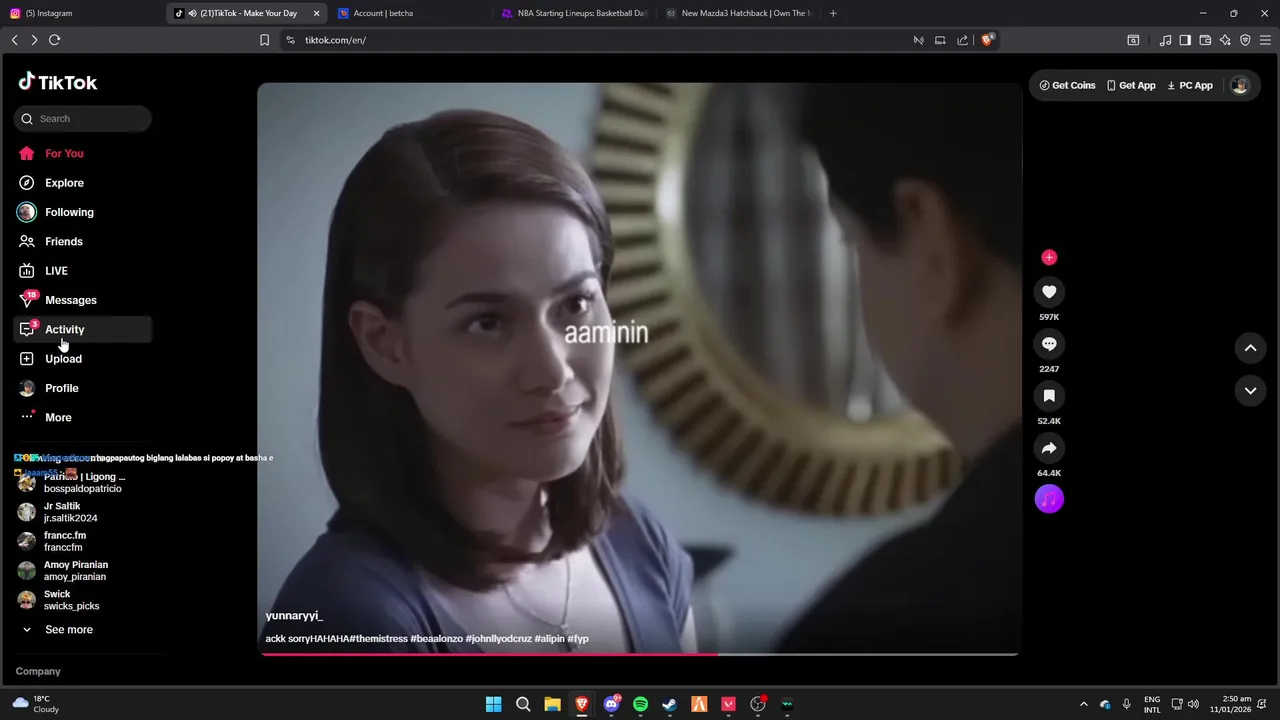Reload the page

[54, 40]
